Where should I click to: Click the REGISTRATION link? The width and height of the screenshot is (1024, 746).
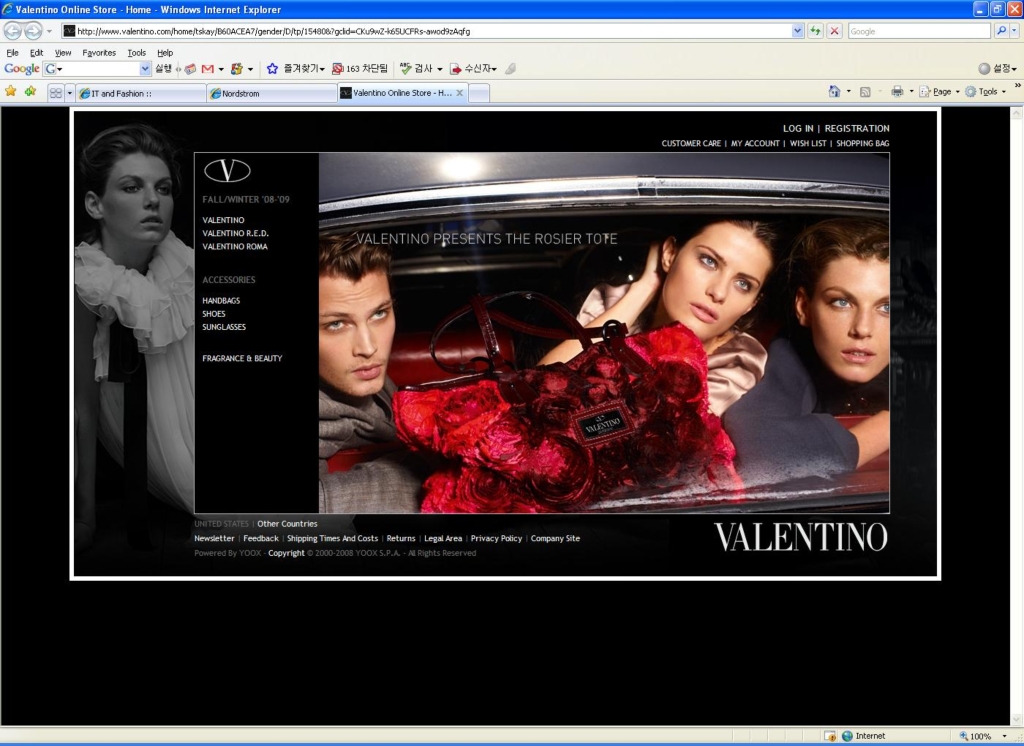coord(857,129)
